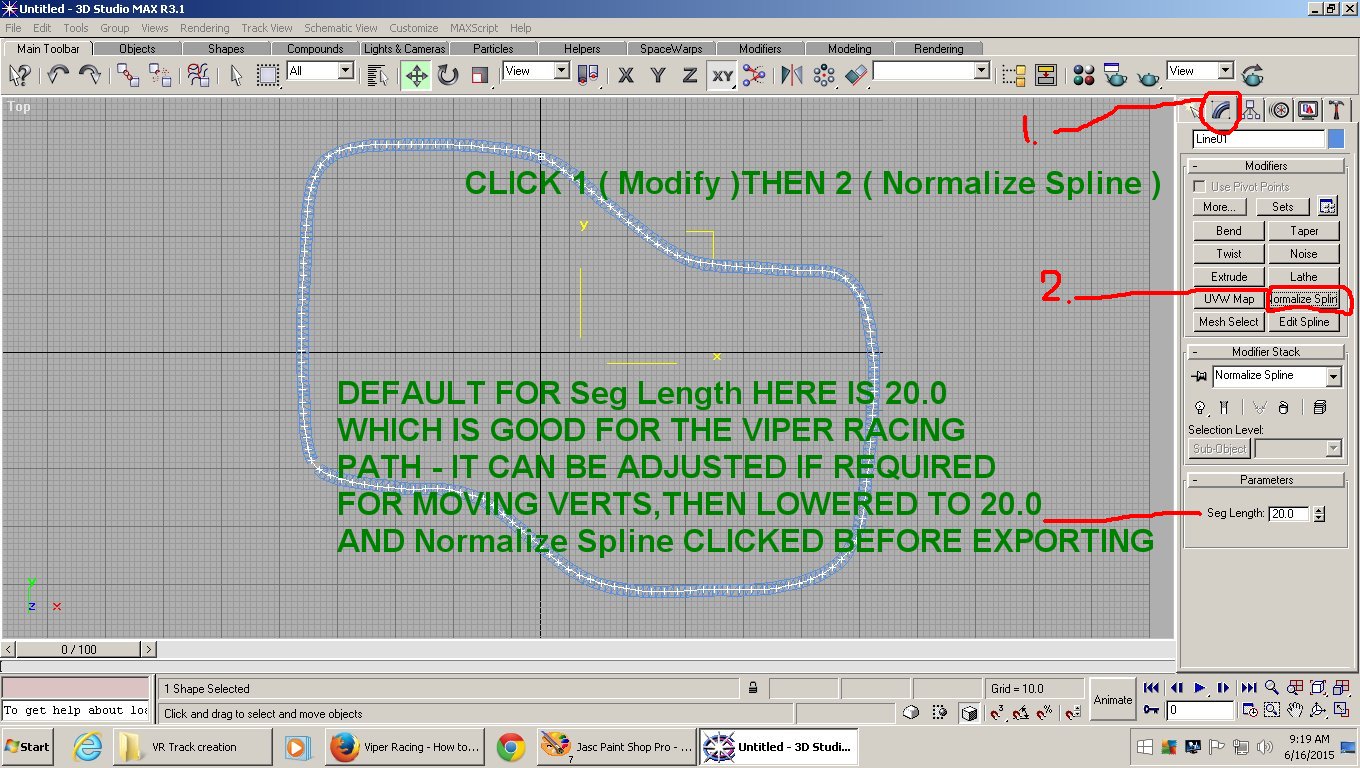Click the More... modifiers button
This screenshot has width=1360, height=768.
click(x=1218, y=207)
